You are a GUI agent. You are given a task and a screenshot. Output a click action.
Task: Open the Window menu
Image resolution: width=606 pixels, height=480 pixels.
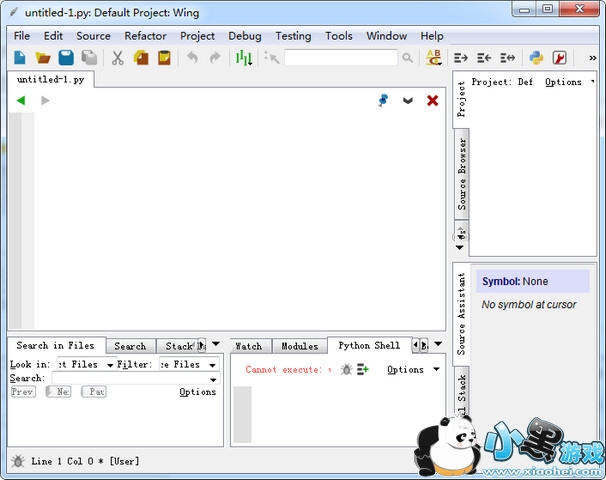(386, 36)
